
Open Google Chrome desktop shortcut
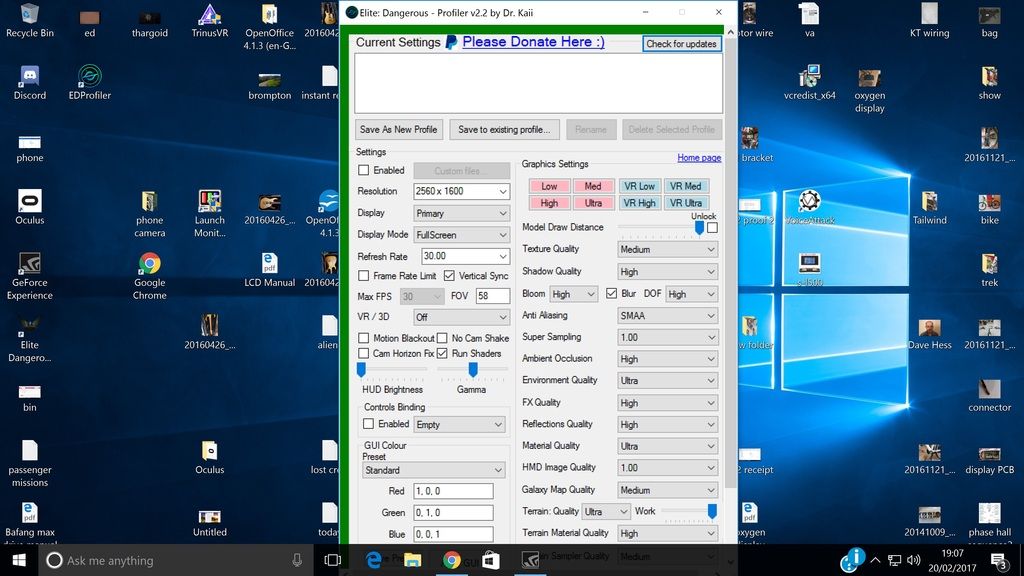(150, 276)
